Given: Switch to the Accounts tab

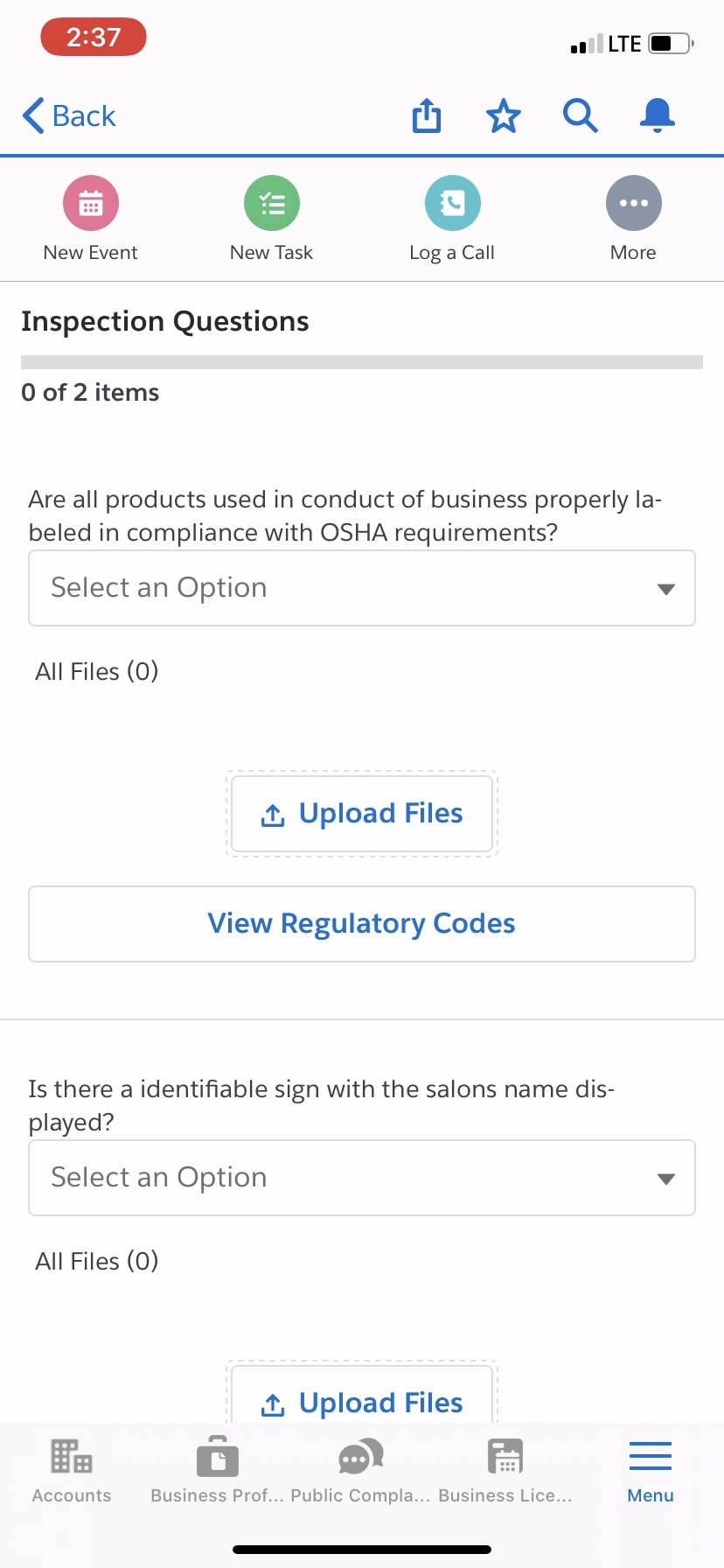Looking at the screenshot, I should pyautogui.click(x=72, y=1470).
